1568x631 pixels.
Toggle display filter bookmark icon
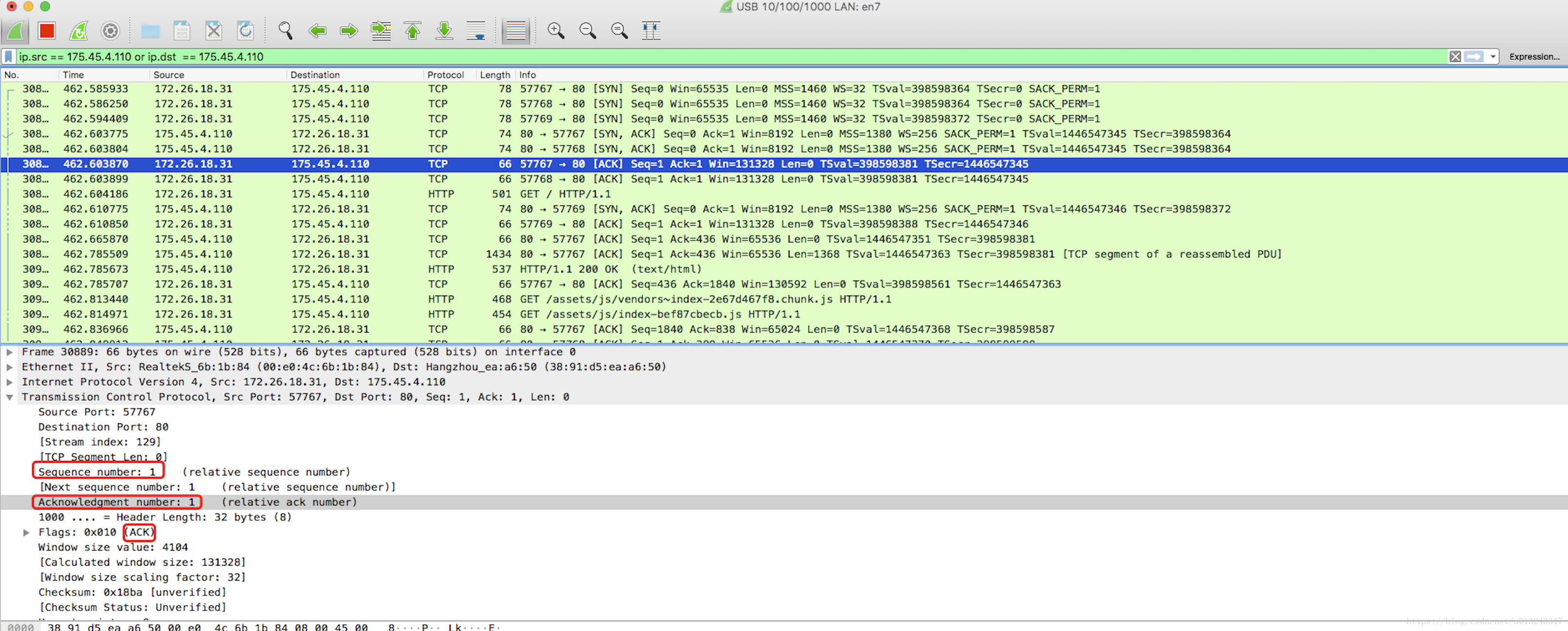coord(8,57)
